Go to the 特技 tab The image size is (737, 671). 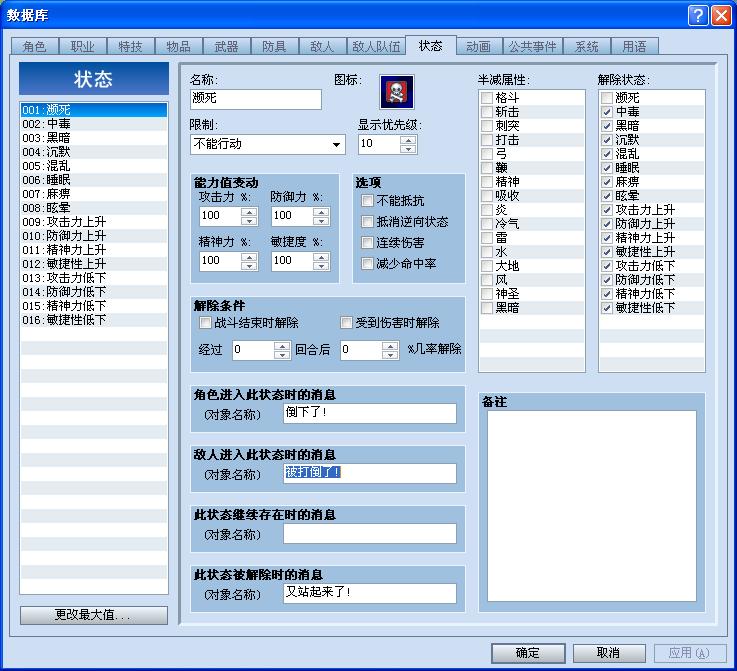click(130, 47)
